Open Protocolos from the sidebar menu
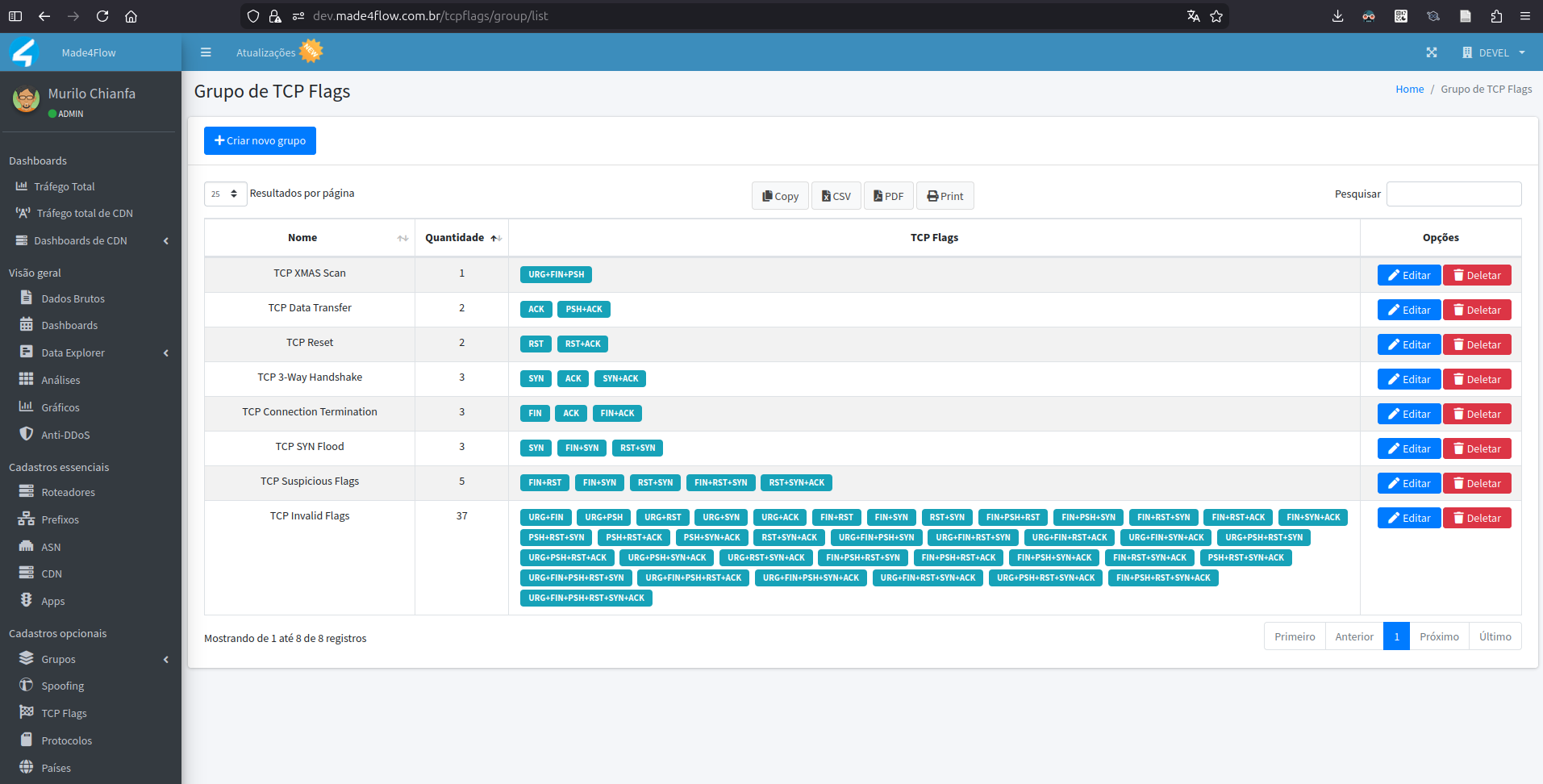This screenshot has width=1543, height=784. click(27, 740)
